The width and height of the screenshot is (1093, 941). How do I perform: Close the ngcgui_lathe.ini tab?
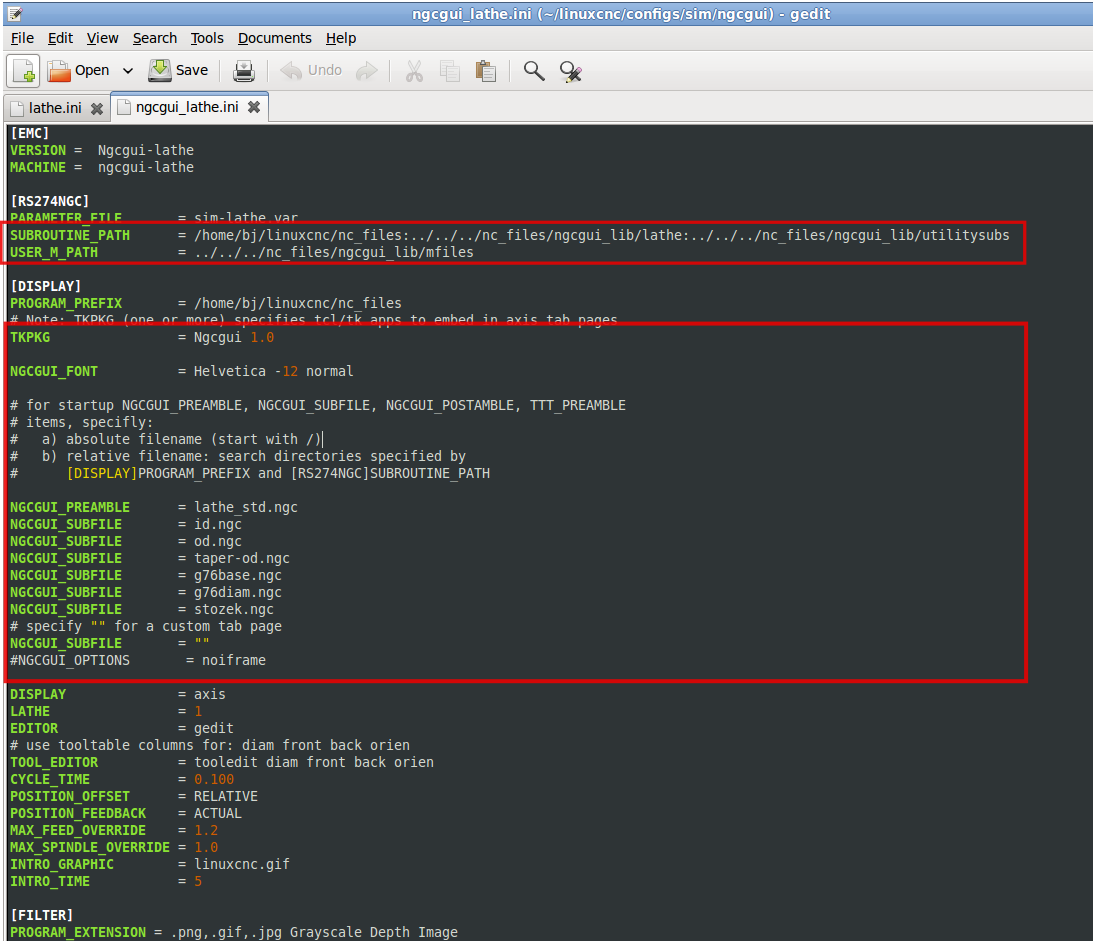pyautogui.click(x=254, y=107)
